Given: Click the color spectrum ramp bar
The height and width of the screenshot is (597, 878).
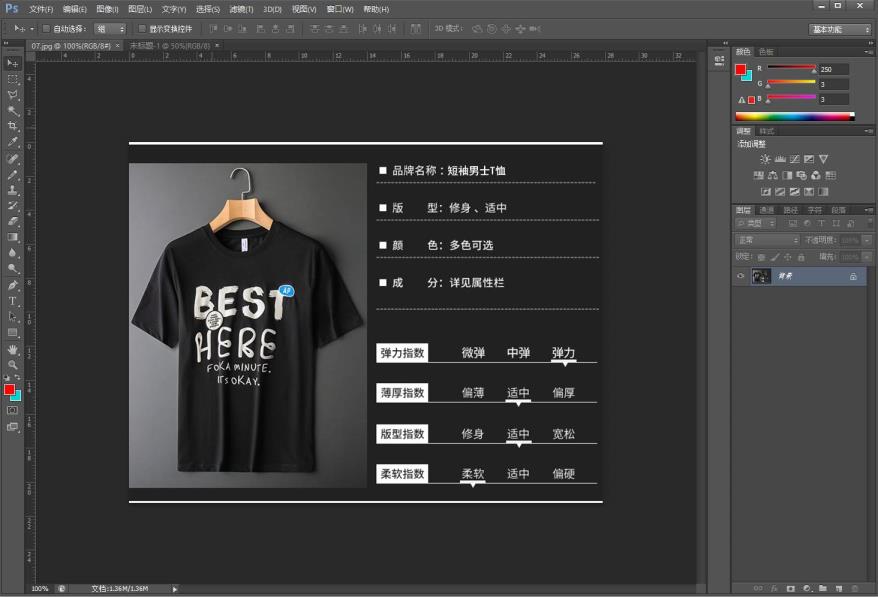Looking at the screenshot, I should pos(795,116).
